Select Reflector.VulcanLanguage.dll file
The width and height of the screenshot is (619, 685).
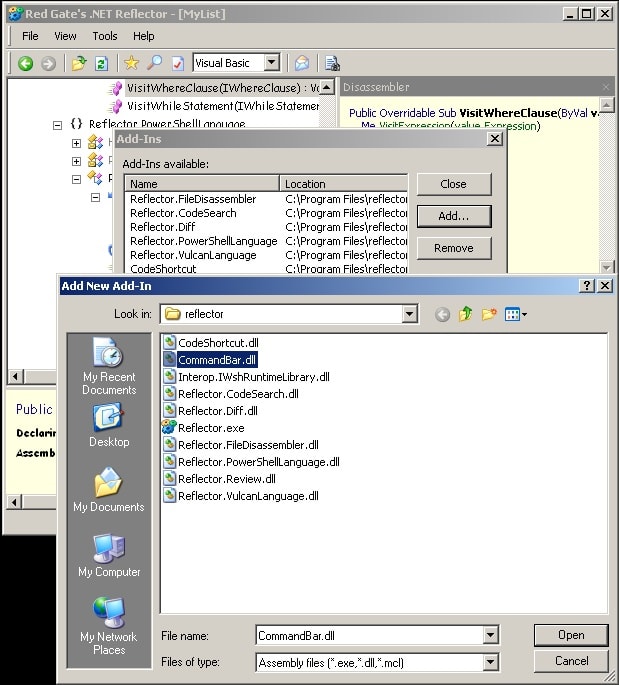[241, 496]
